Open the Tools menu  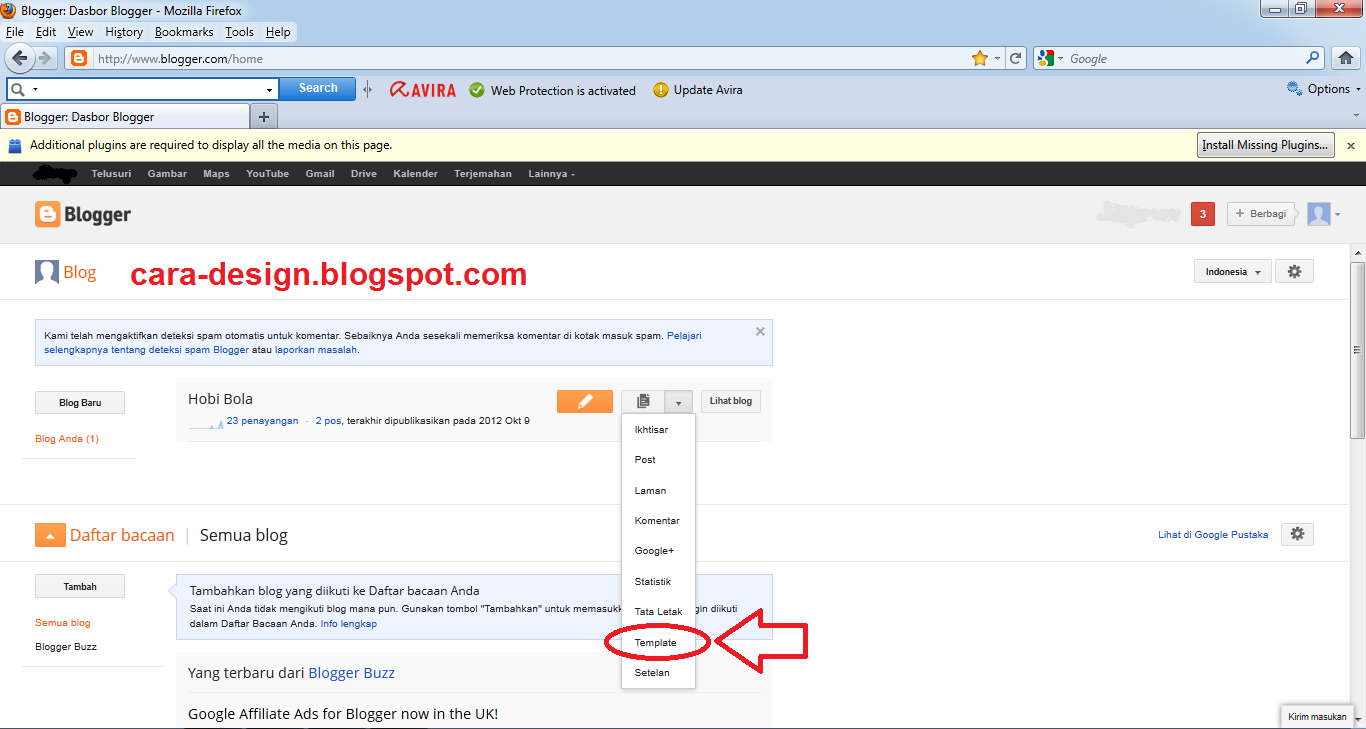[x=239, y=32]
